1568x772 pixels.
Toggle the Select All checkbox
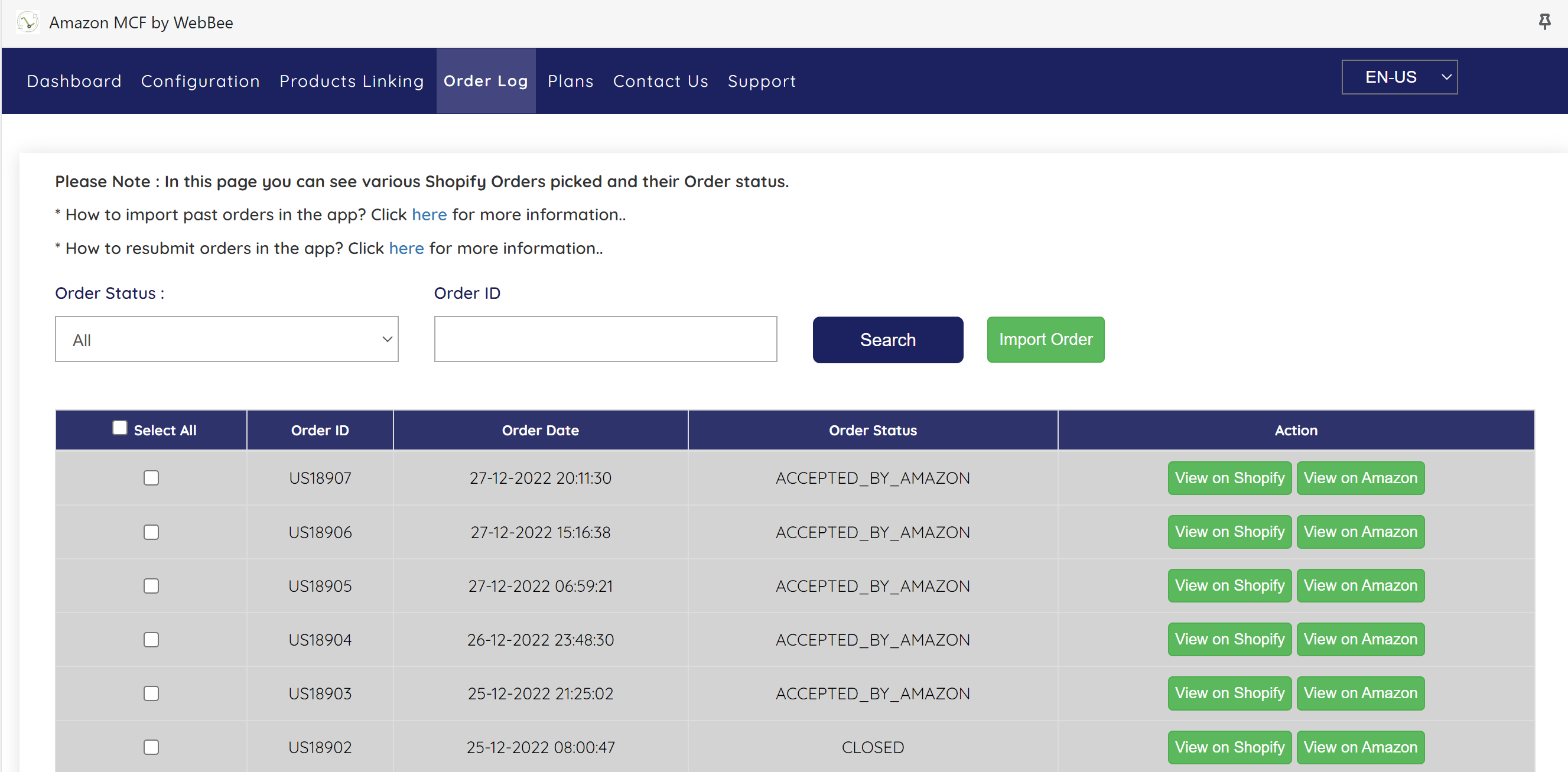pos(120,428)
